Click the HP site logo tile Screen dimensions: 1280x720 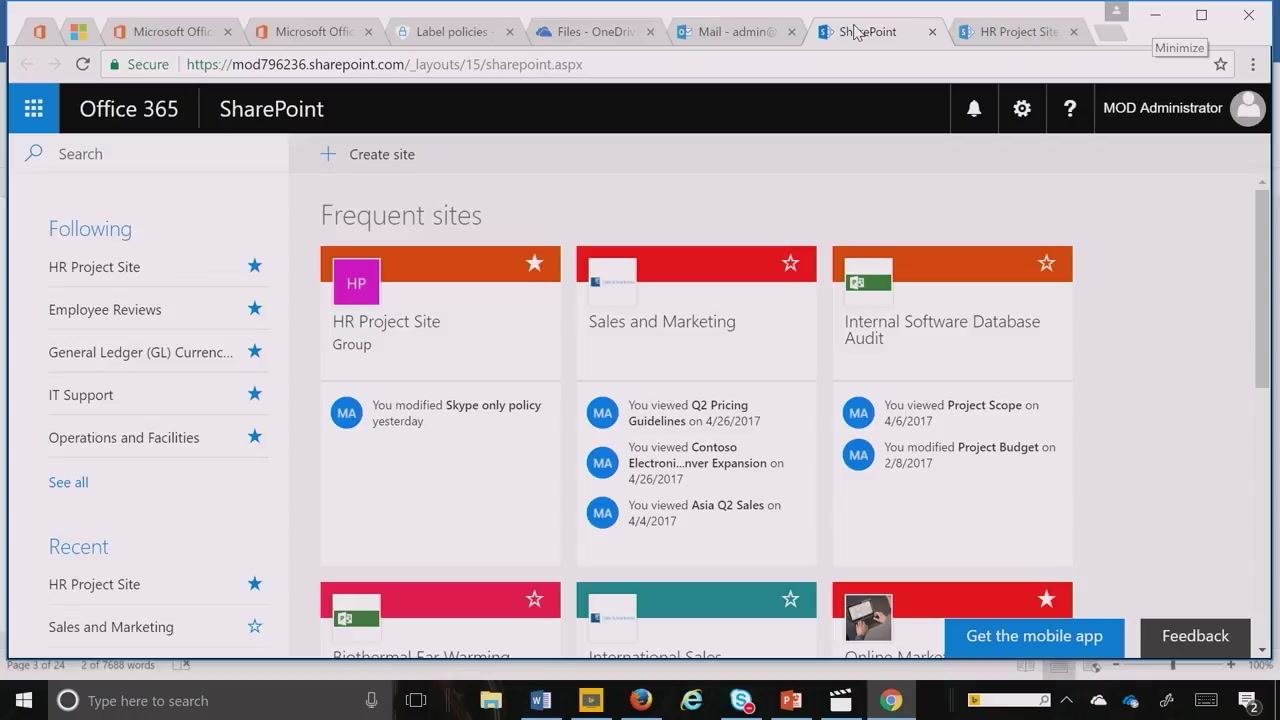(x=356, y=283)
